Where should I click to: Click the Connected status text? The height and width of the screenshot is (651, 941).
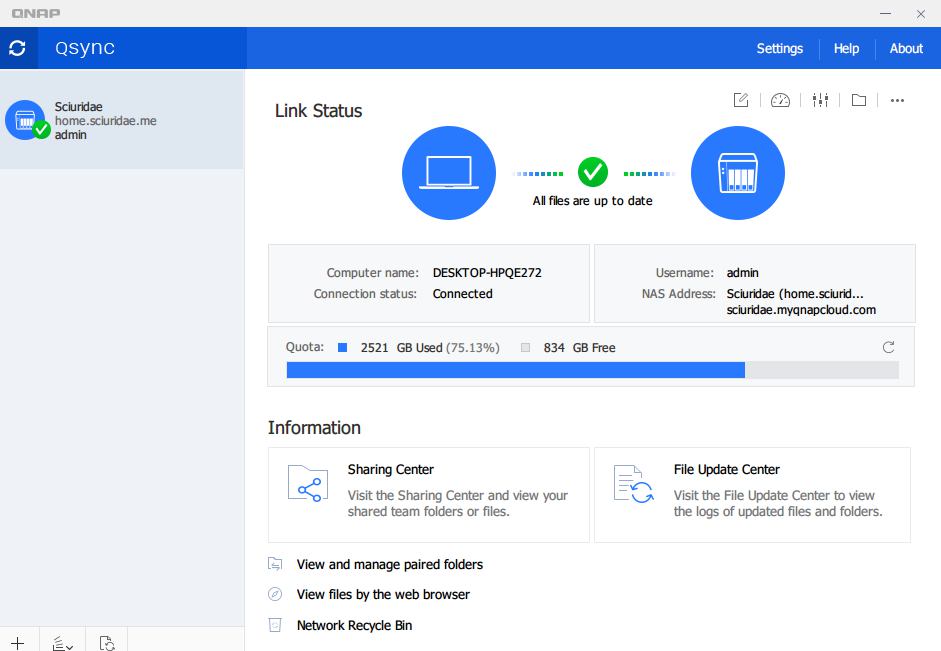coord(463,294)
